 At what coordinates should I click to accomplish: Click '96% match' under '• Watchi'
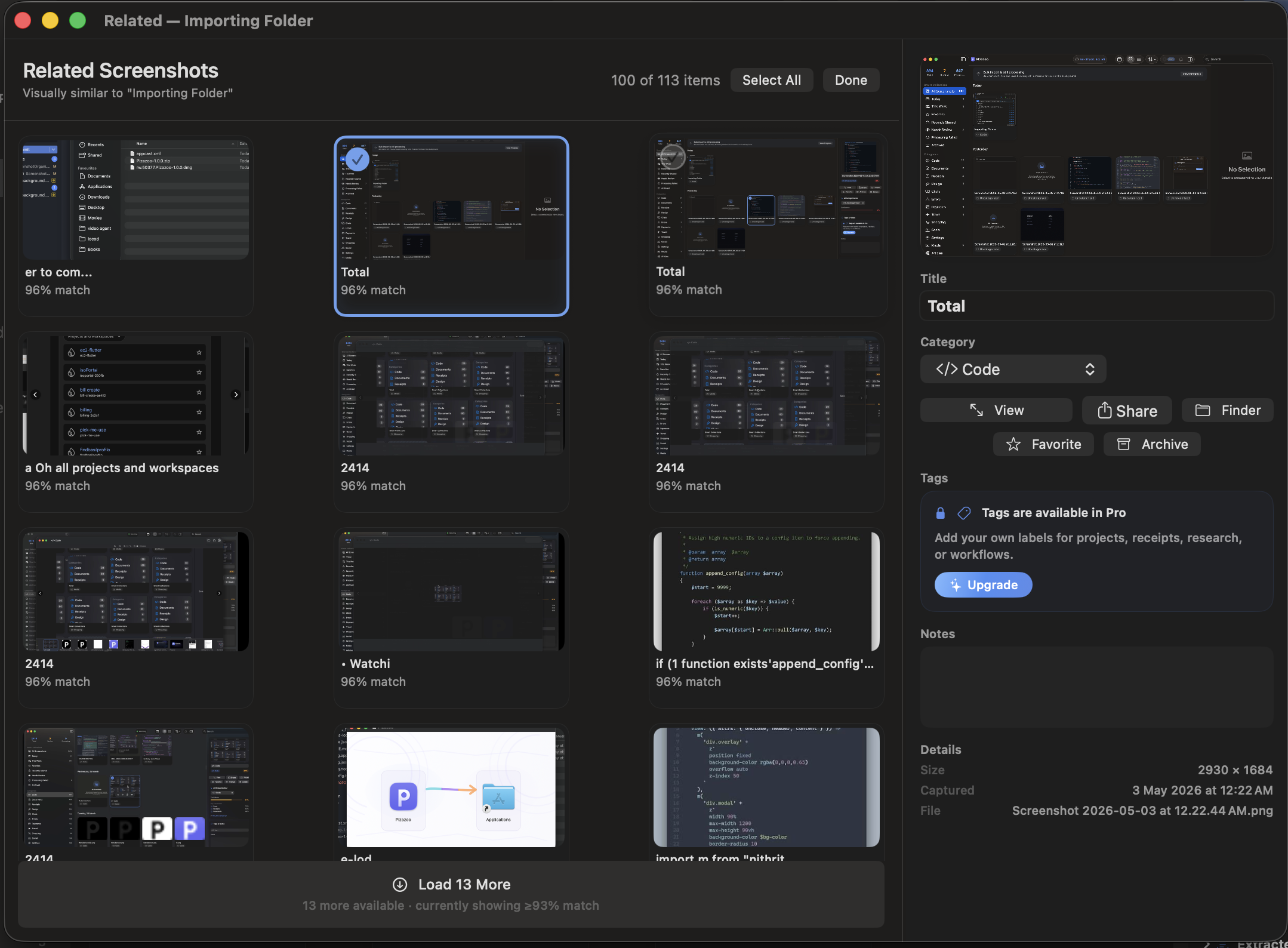pos(373,682)
